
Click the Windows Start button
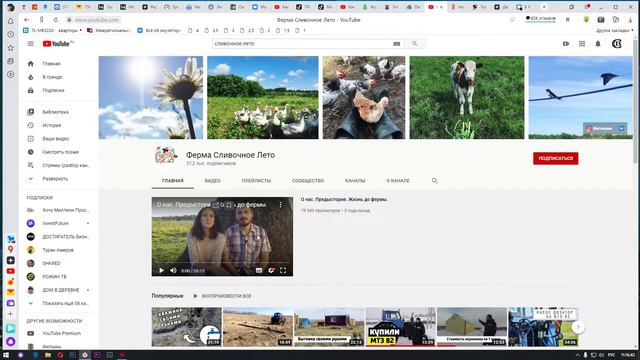click(x=6, y=355)
